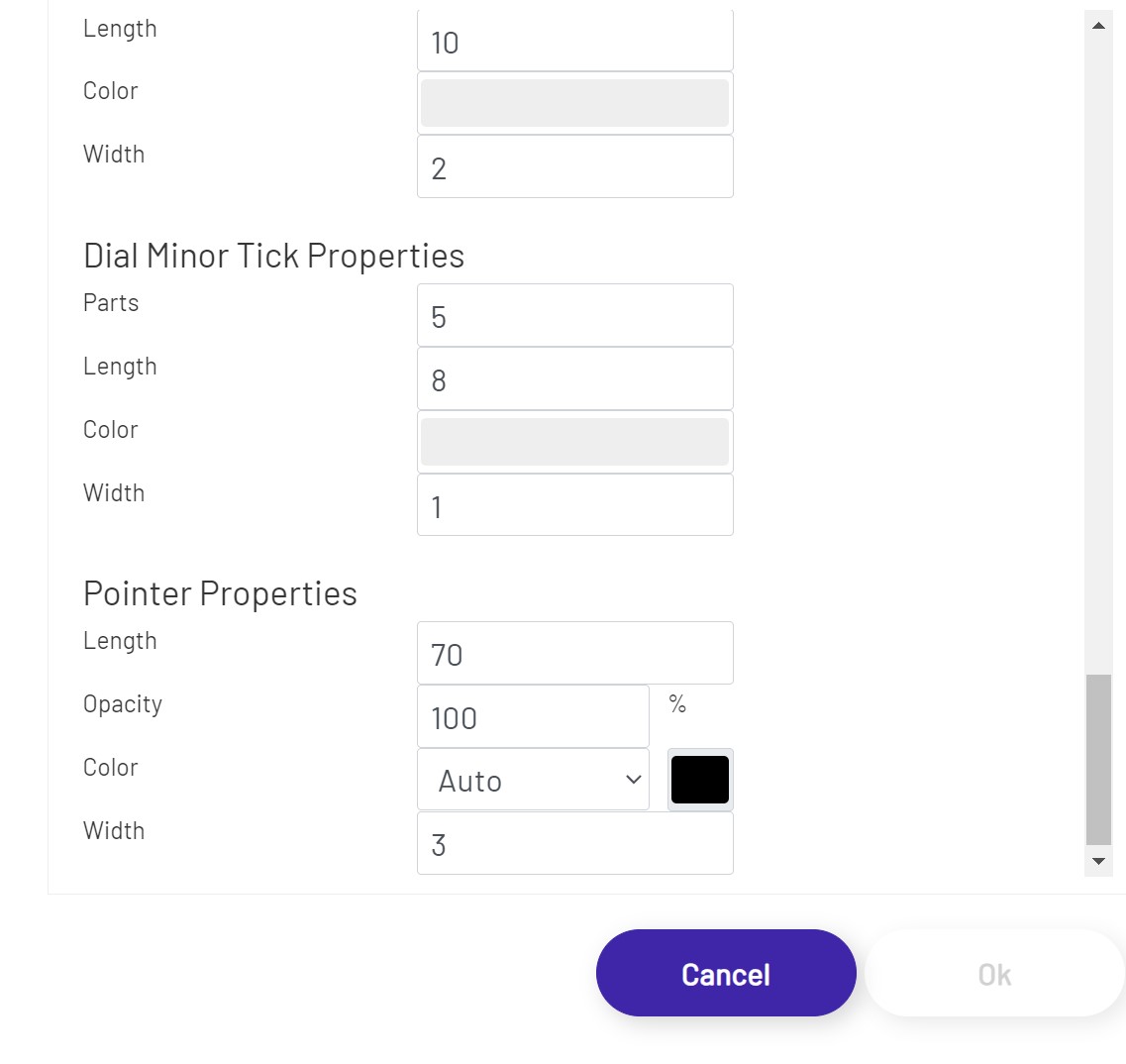Screen dimensions: 1126x1064
Task: Click the Length field showing 10
Action: (574, 43)
